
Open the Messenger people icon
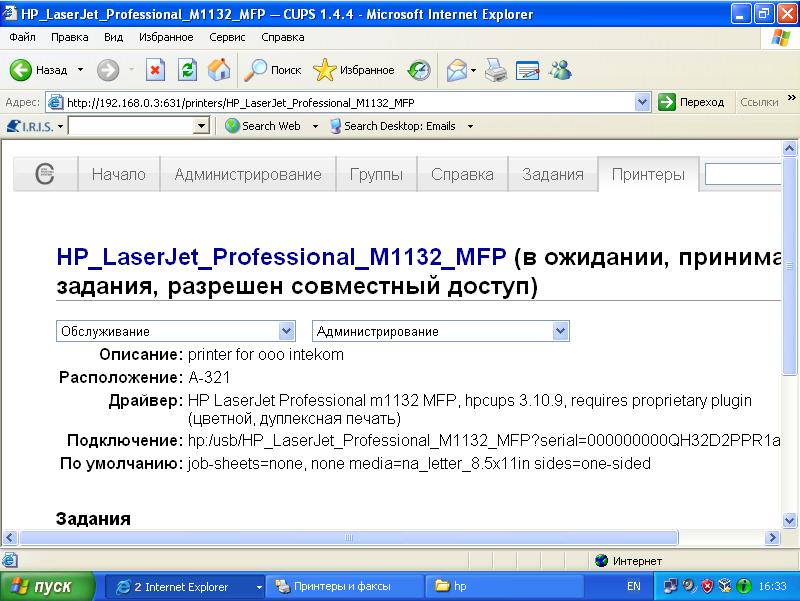click(561, 70)
